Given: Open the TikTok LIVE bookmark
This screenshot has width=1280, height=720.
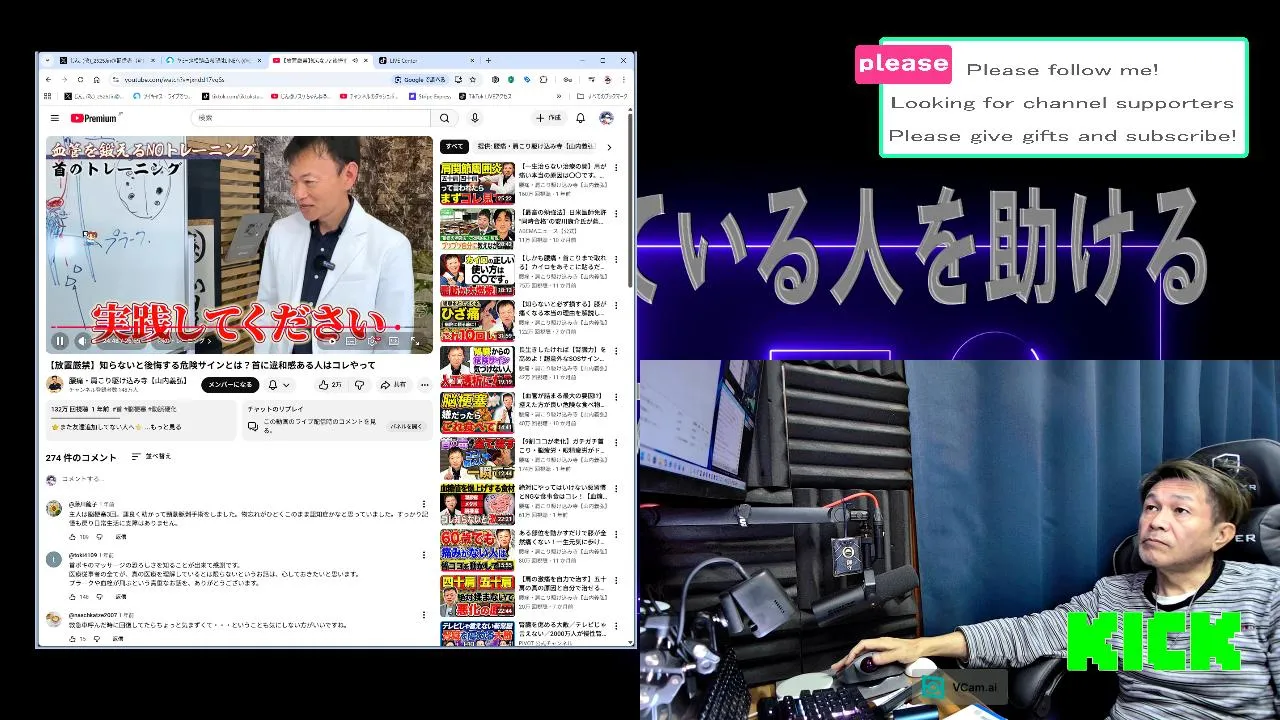Looking at the screenshot, I should [x=485, y=96].
